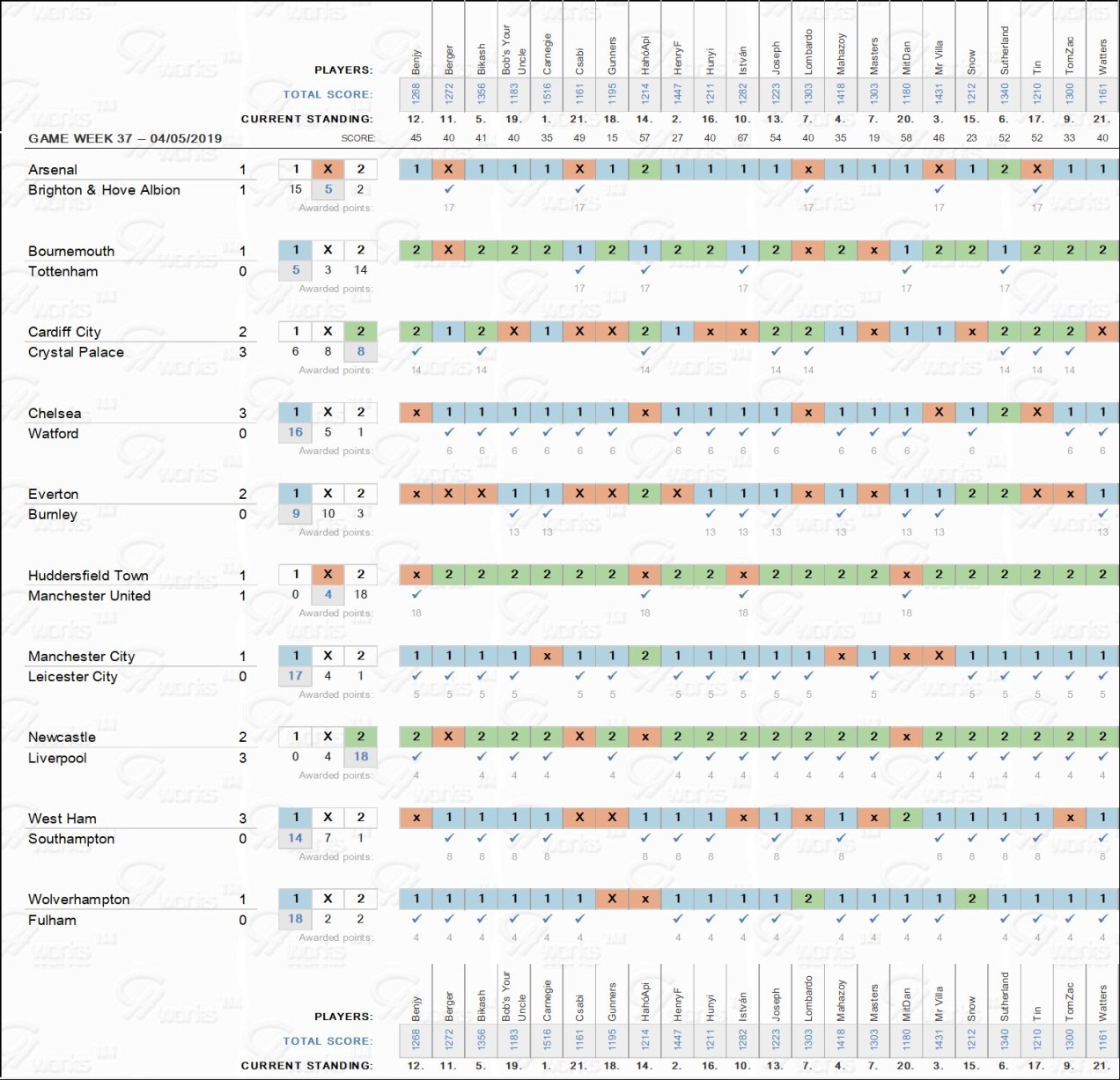Toggle Watters' checkmark for the West Ham match
Viewport: 1120px width, 1080px height.
click(x=1102, y=837)
